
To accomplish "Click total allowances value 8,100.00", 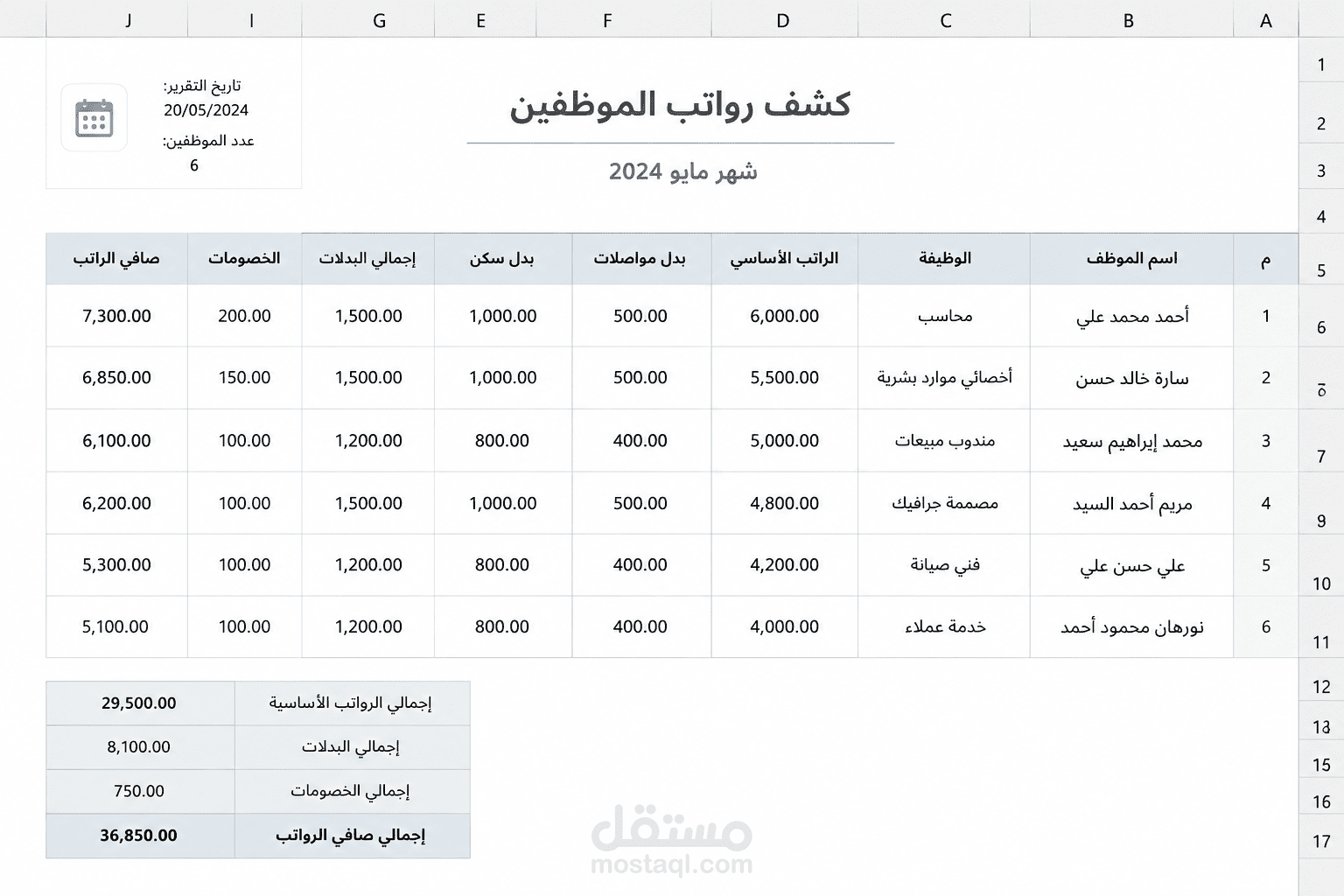I will click(138, 746).
